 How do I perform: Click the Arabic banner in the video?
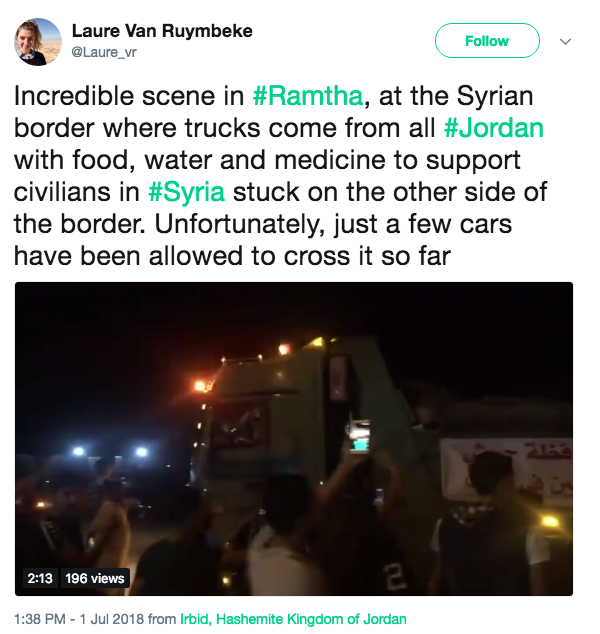point(505,471)
